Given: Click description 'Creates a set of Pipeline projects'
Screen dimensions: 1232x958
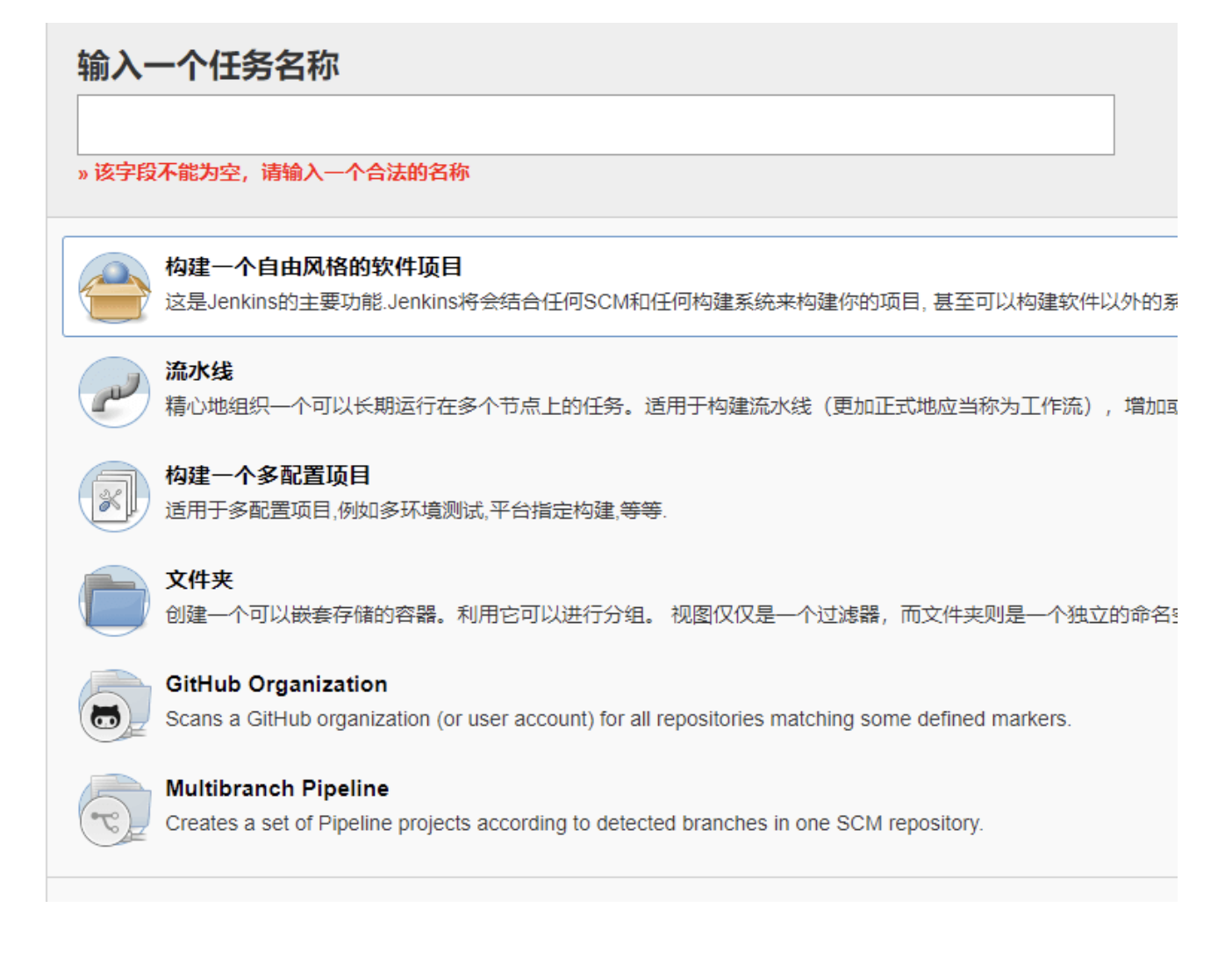Looking at the screenshot, I should [575, 824].
